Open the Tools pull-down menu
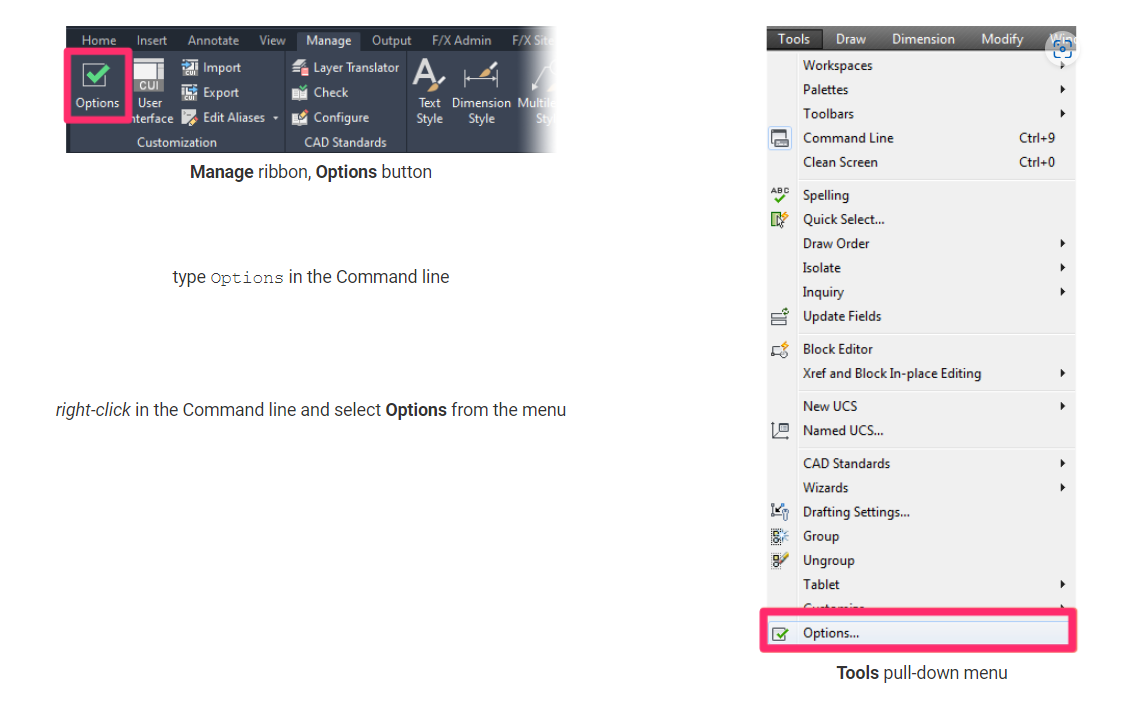The height and width of the screenshot is (717, 1147). (794, 39)
